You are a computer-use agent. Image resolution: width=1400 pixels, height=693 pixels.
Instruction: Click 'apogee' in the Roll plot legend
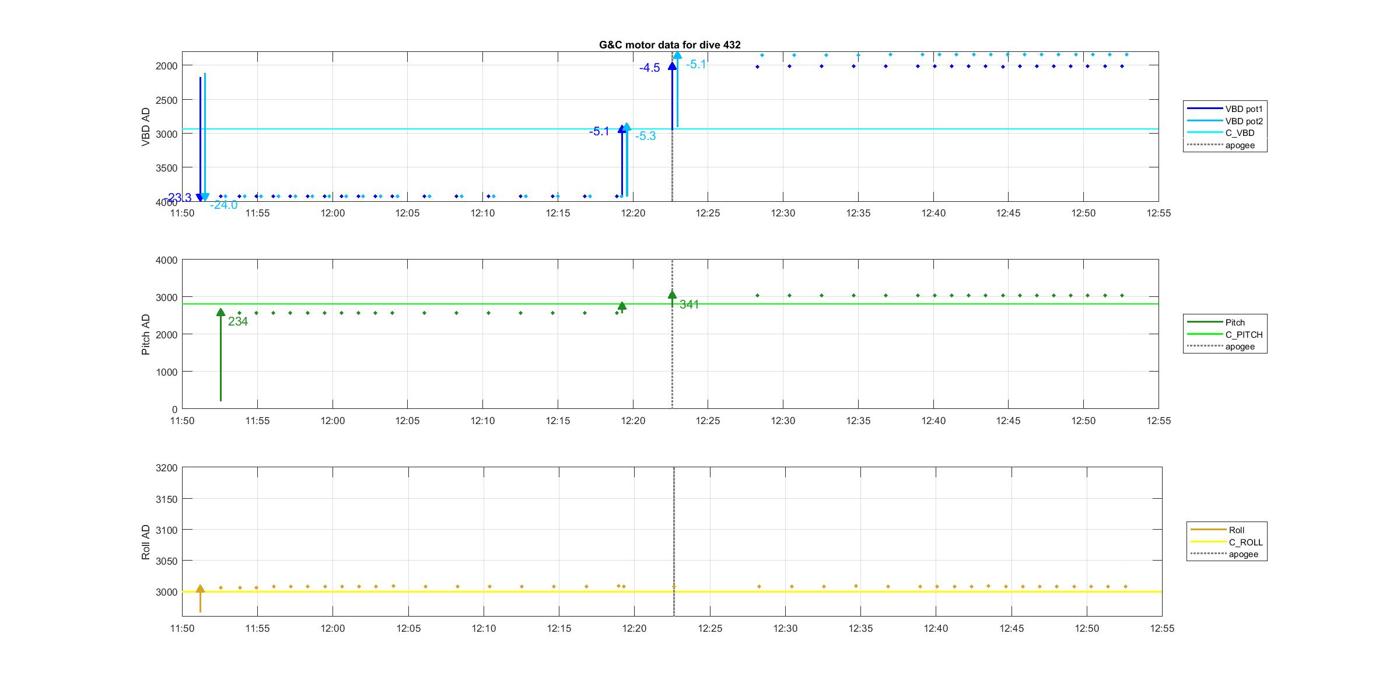point(1225,554)
